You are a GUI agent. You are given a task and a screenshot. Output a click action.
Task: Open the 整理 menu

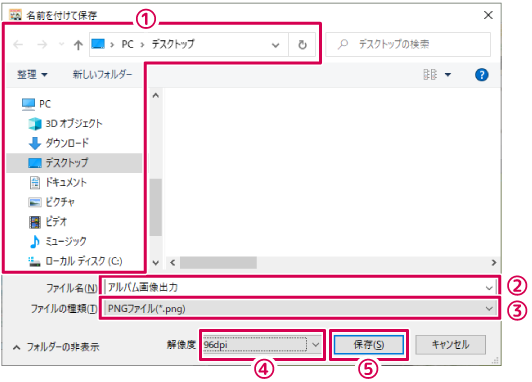click(x=32, y=74)
